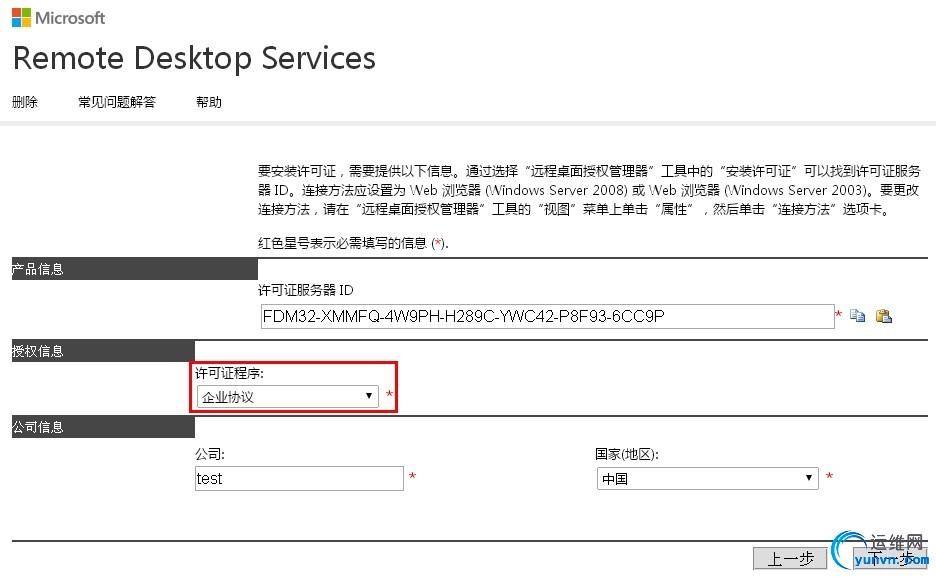Click the 产品信息 section header
The height and width of the screenshot is (577, 936).
134,269
